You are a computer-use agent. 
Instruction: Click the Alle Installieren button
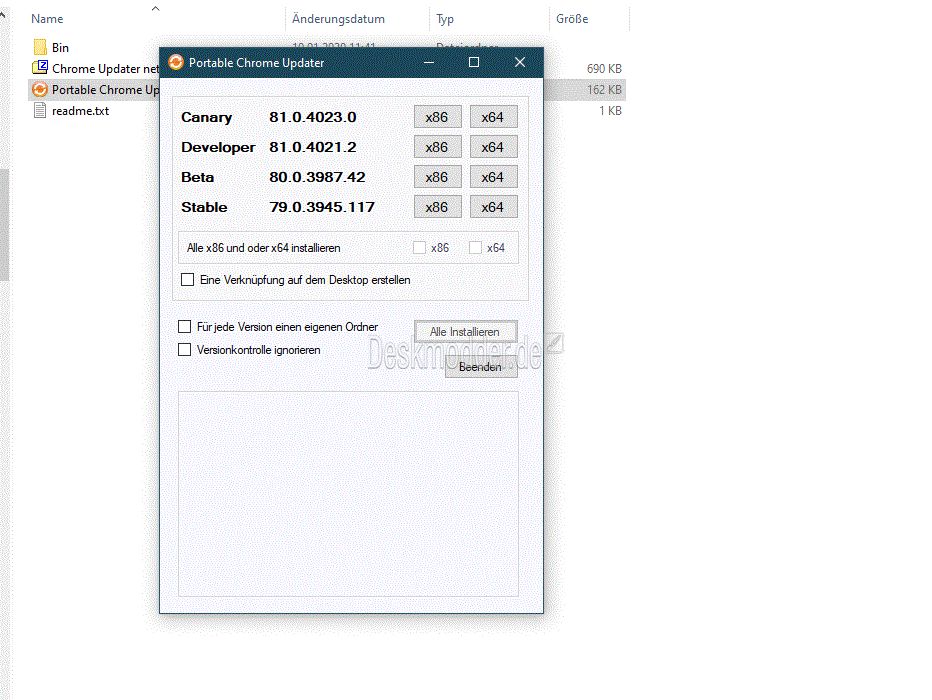coord(465,332)
